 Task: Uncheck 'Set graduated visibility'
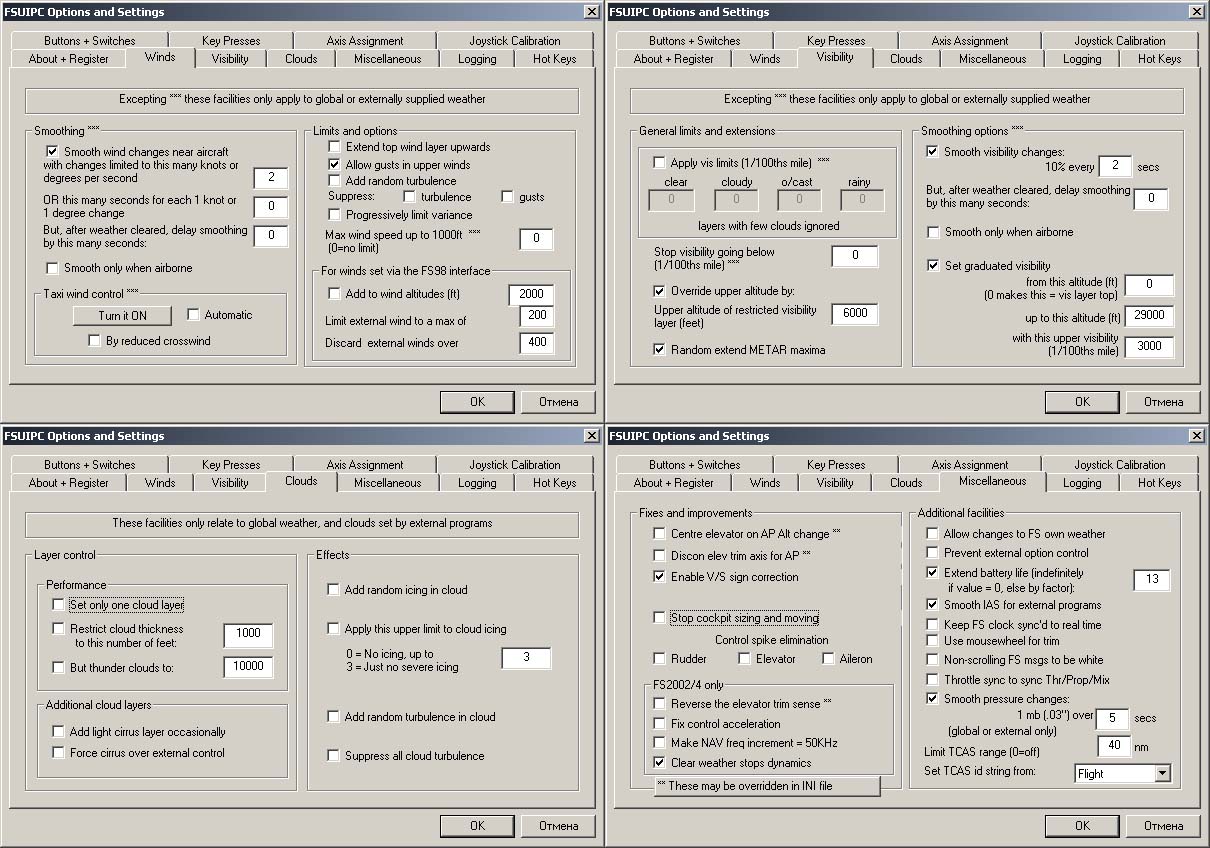[x=933, y=266]
